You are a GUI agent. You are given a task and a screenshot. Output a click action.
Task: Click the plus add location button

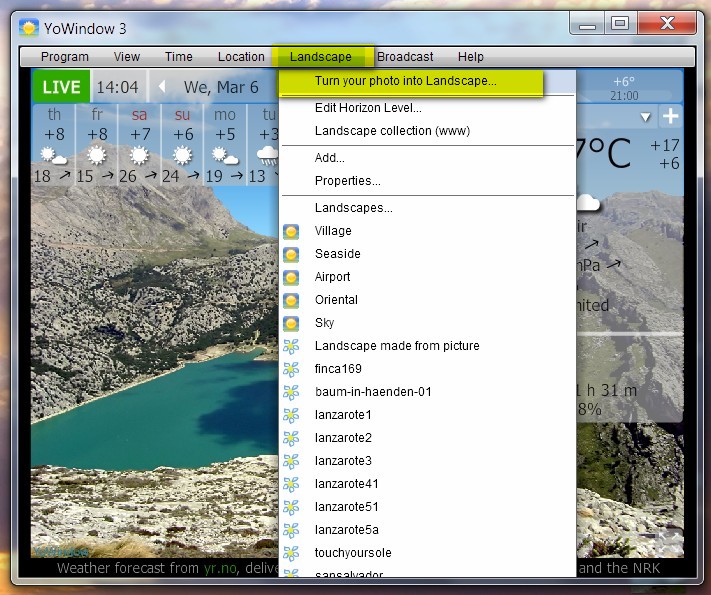tap(671, 117)
